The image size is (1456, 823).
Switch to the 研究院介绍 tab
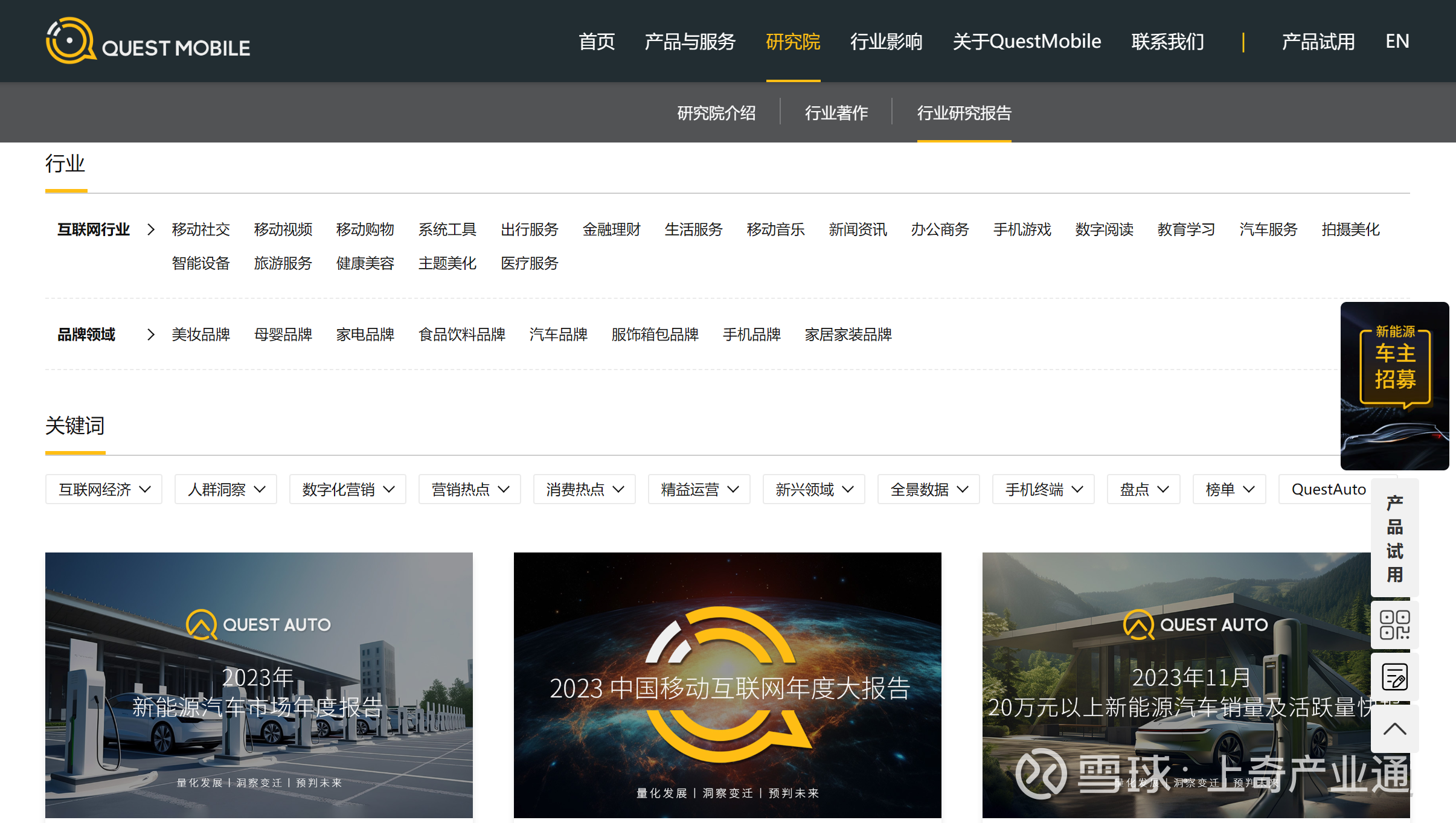(717, 113)
